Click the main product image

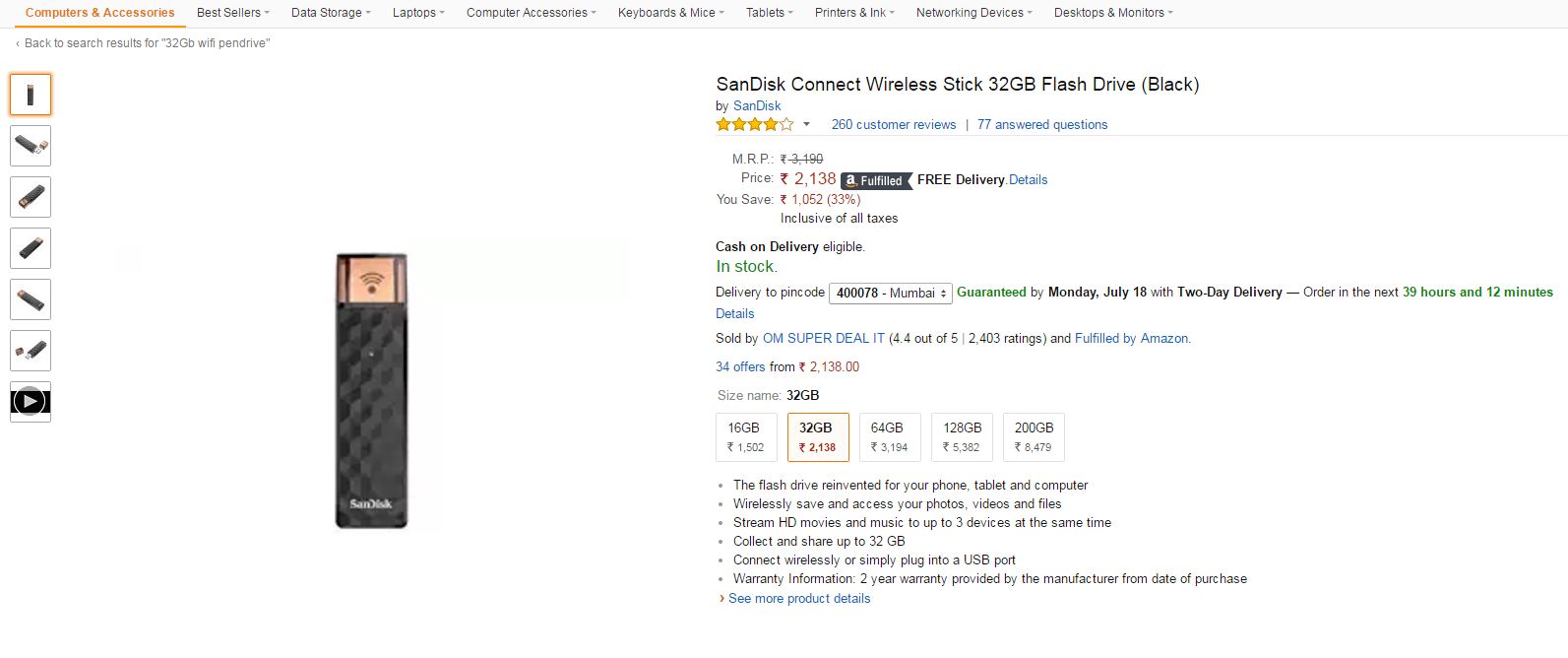click(x=371, y=390)
